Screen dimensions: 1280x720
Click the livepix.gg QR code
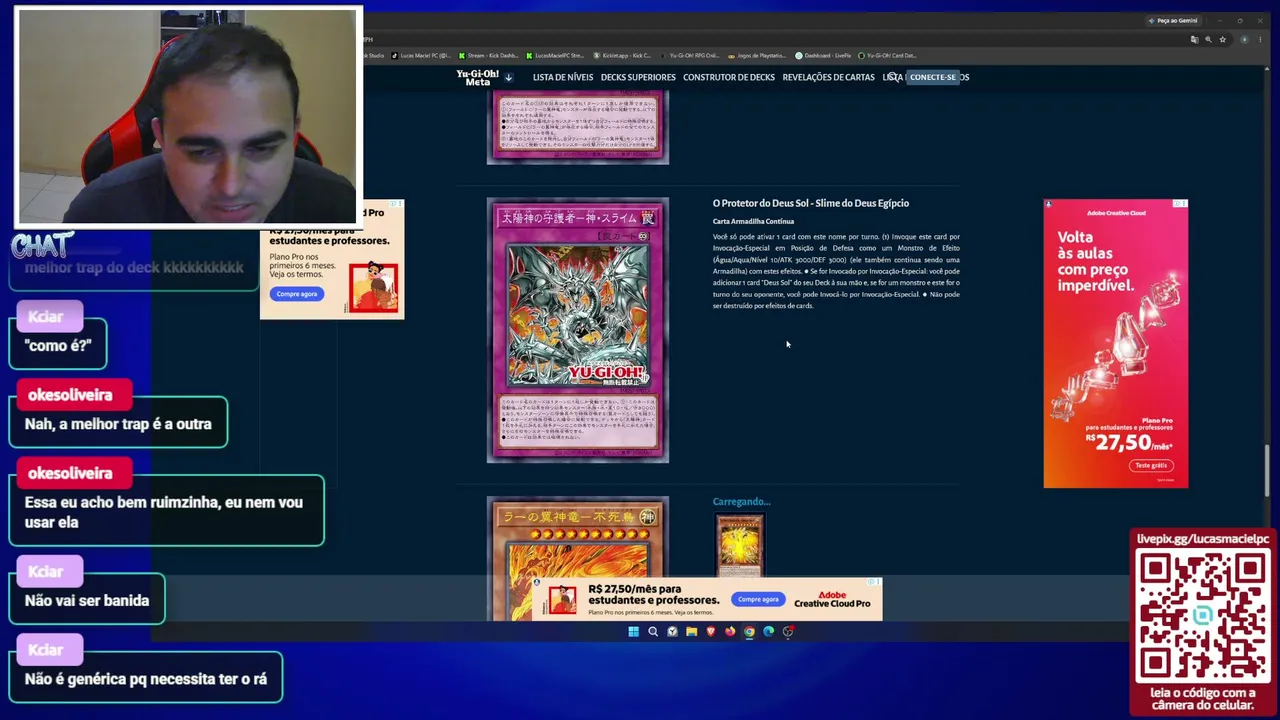[x=1203, y=615]
